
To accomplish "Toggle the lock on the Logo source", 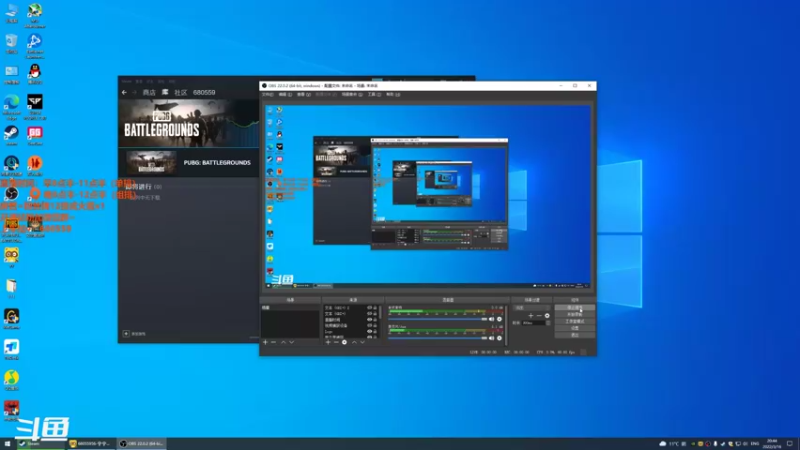I will click(375, 332).
